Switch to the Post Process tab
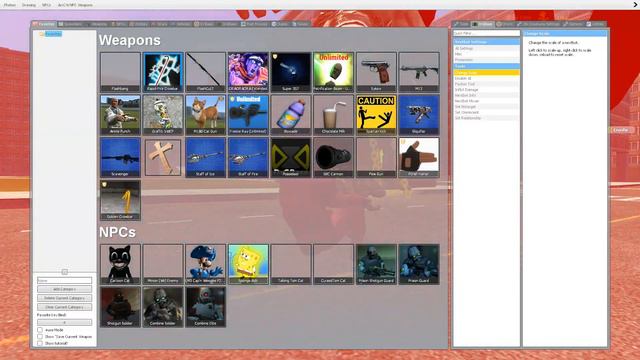Viewport: 640px width, 360px height. coord(254,24)
